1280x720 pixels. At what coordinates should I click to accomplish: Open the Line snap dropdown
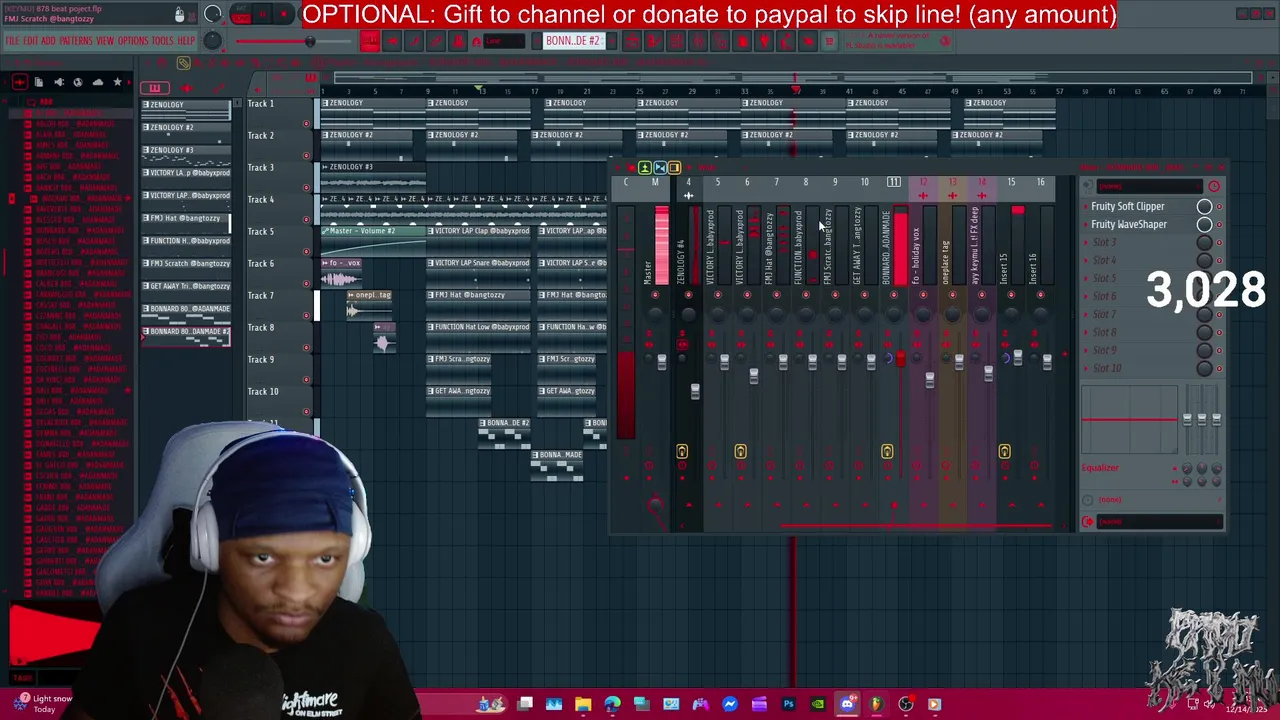pyautogui.click(x=504, y=41)
